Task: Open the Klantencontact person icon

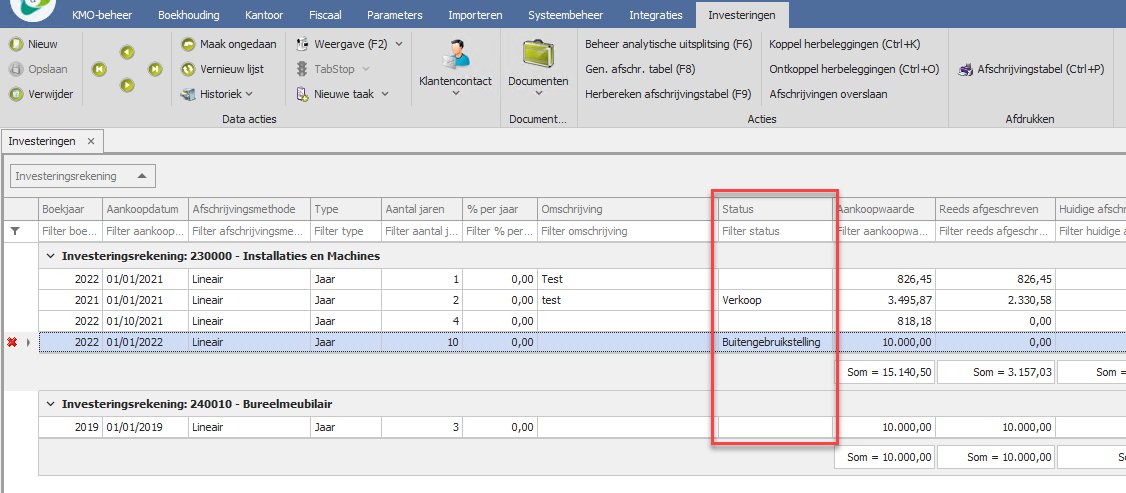Action: click(x=456, y=53)
